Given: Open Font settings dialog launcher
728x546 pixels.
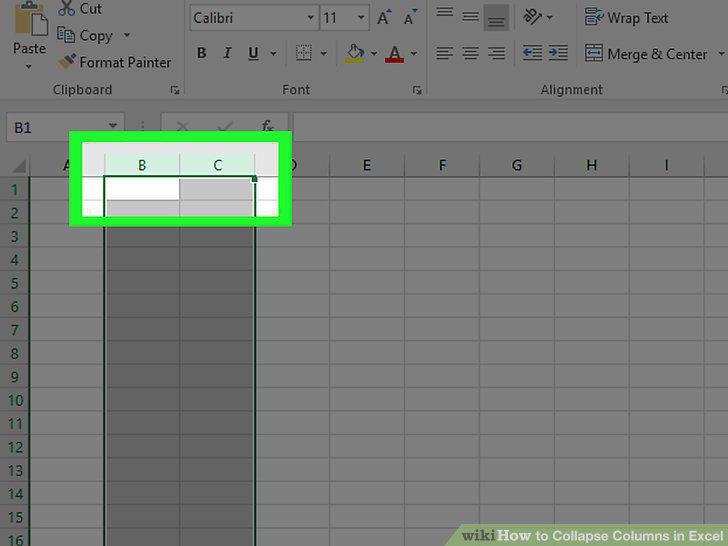Looking at the screenshot, I should coord(417,90).
